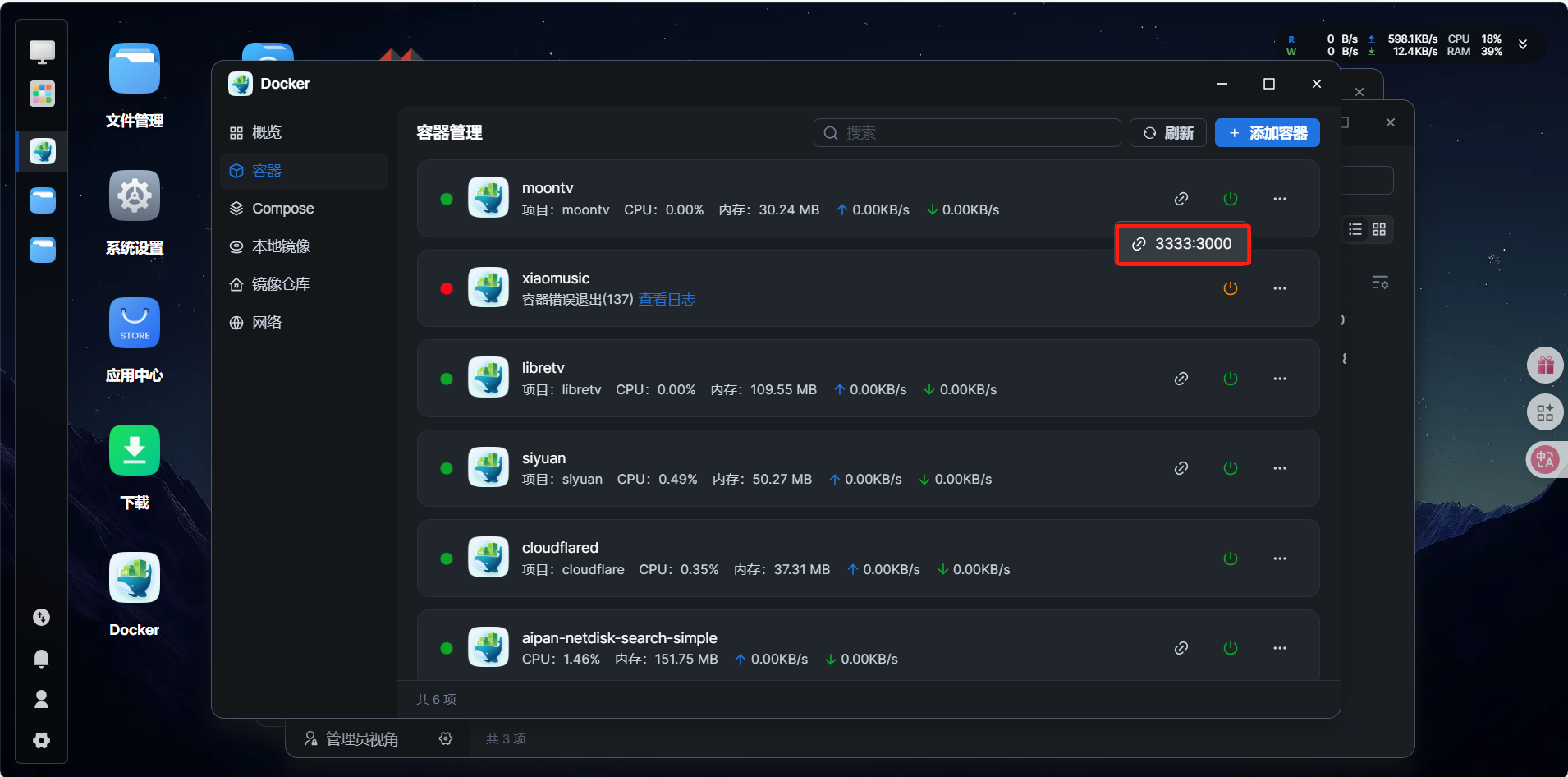1568x777 pixels.
Task: Open the settings gear in dock
Action: (x=41, y=740)
